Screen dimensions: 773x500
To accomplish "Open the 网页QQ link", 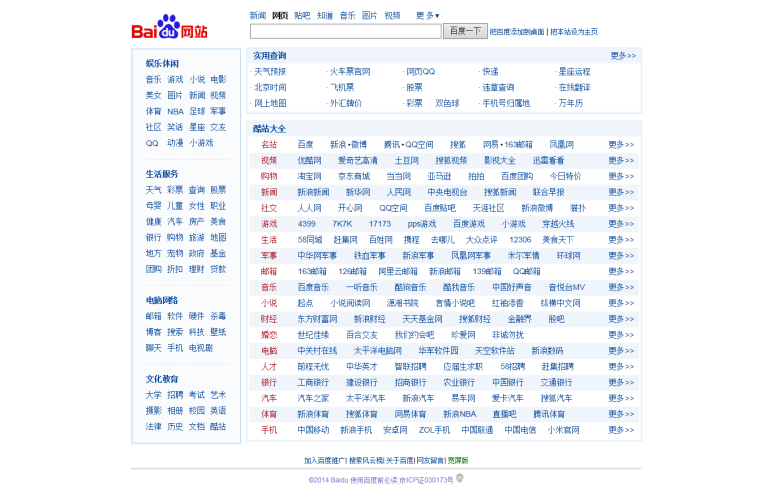I will (421, 71).
